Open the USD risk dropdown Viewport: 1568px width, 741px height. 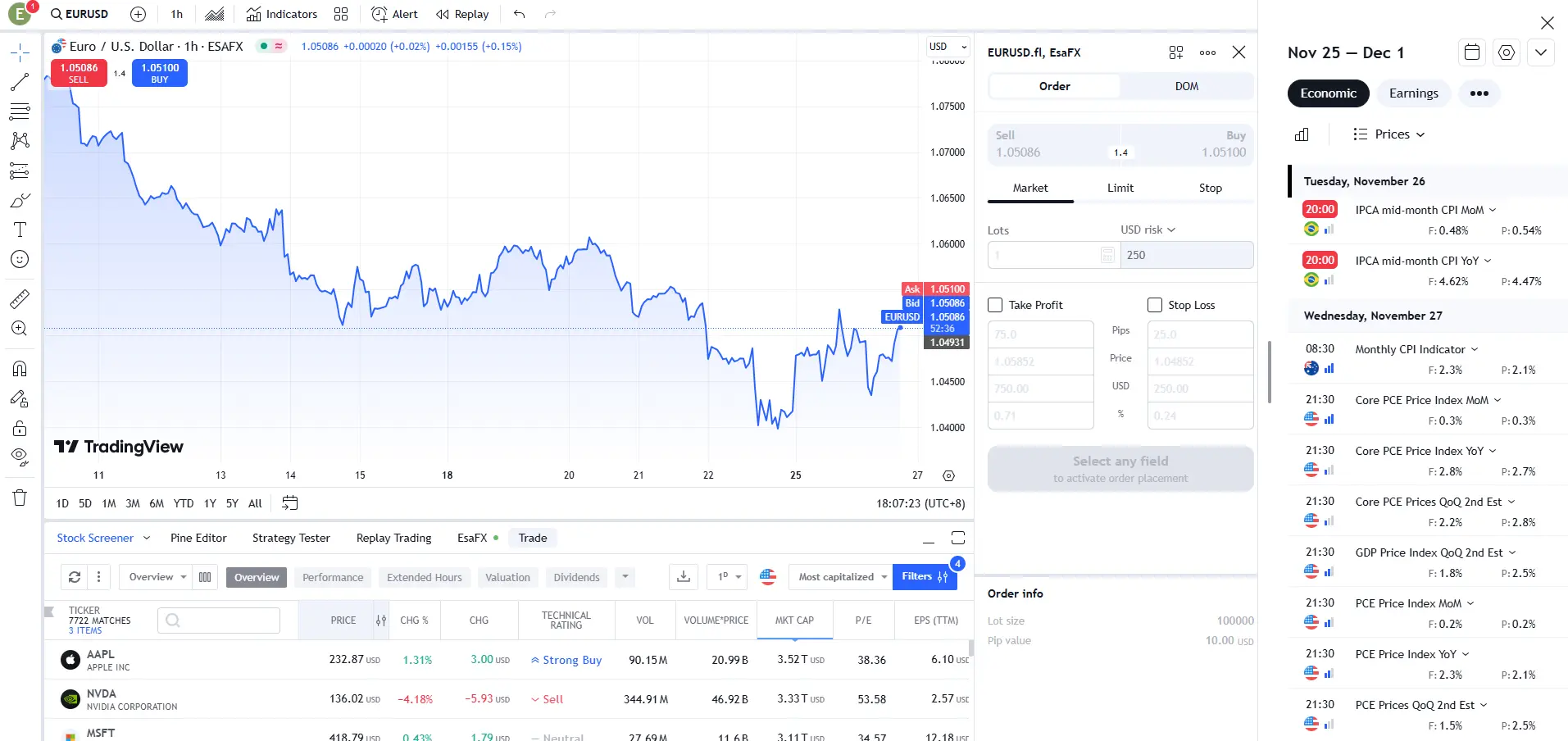1148,230
